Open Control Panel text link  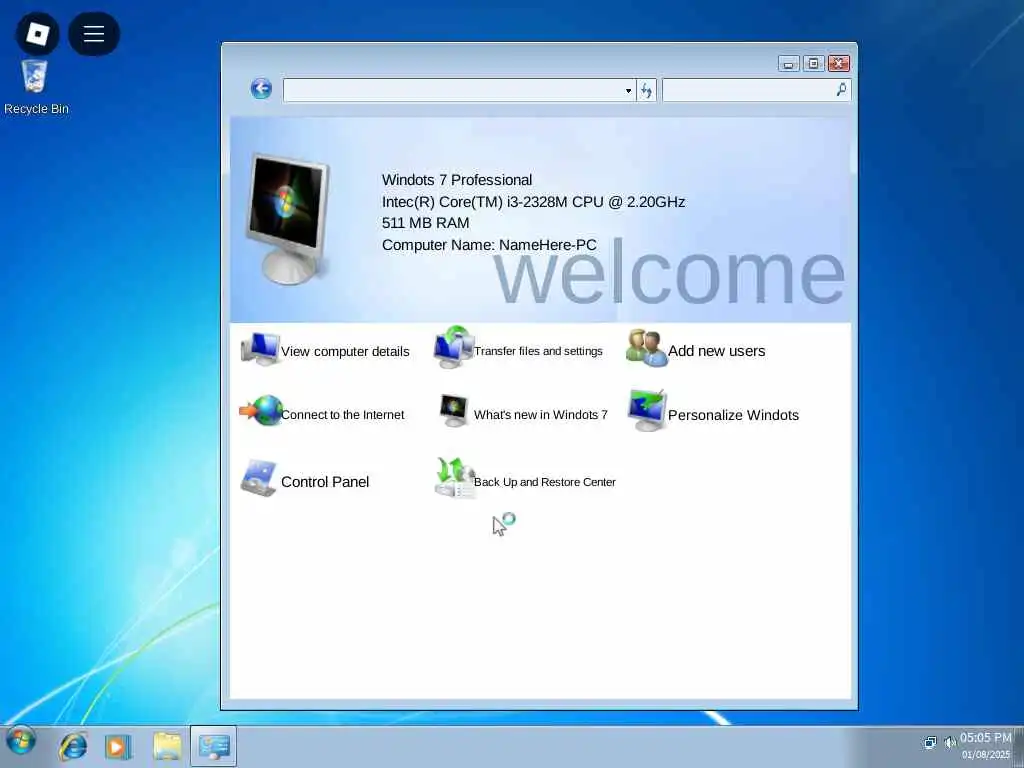pyautogui.click(x=325, y=482)
